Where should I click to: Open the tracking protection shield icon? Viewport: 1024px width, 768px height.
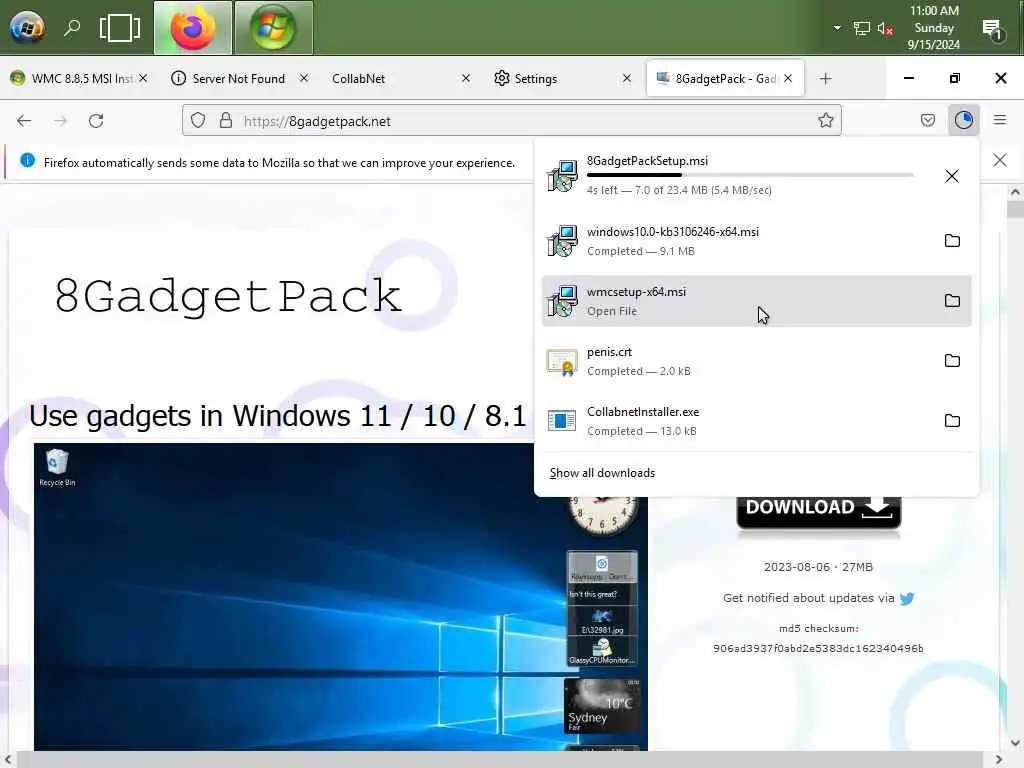(198, 121)
